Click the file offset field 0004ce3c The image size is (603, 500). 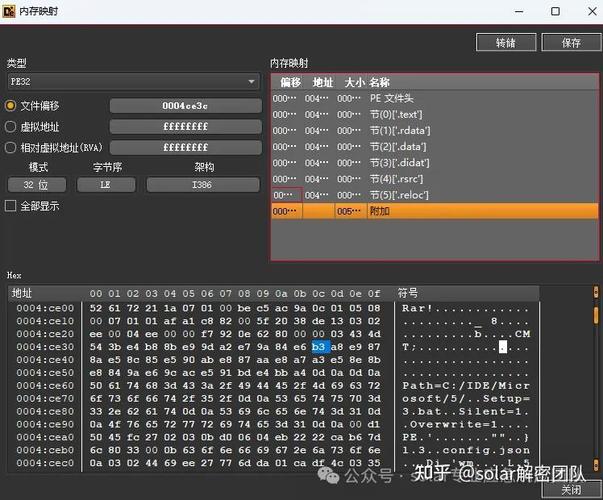point(185,105)
